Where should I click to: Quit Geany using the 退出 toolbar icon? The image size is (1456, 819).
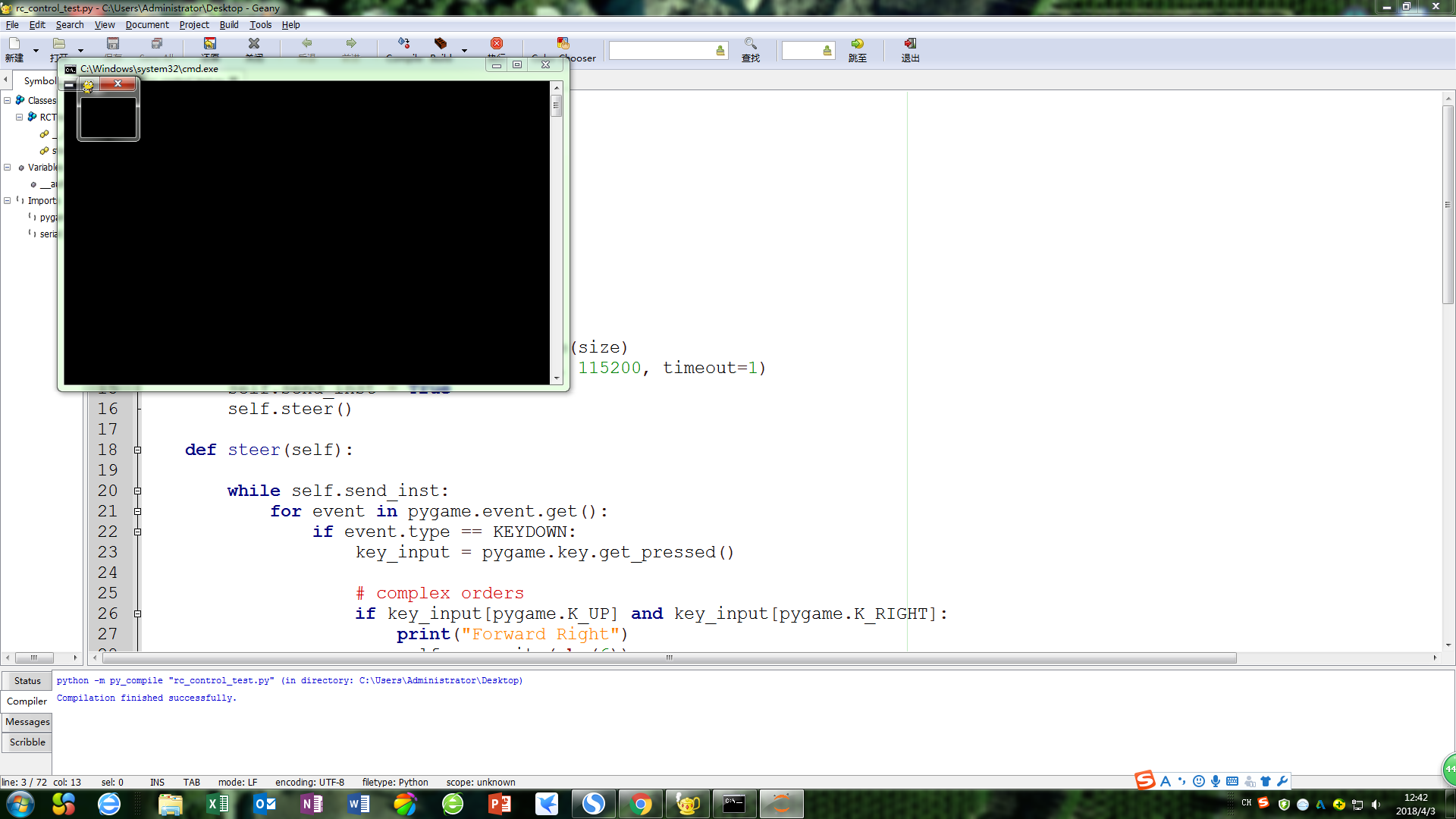pos(909,47)
